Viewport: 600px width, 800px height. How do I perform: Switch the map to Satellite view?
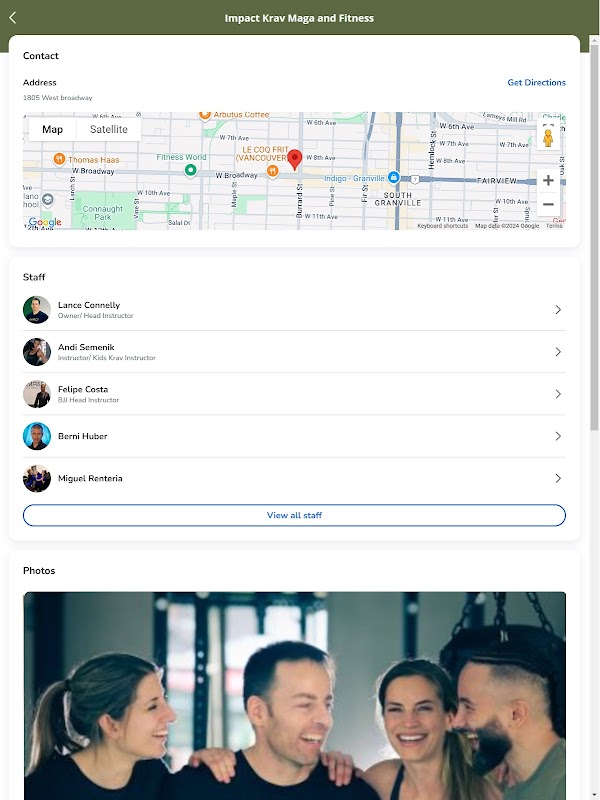point(109,129)
